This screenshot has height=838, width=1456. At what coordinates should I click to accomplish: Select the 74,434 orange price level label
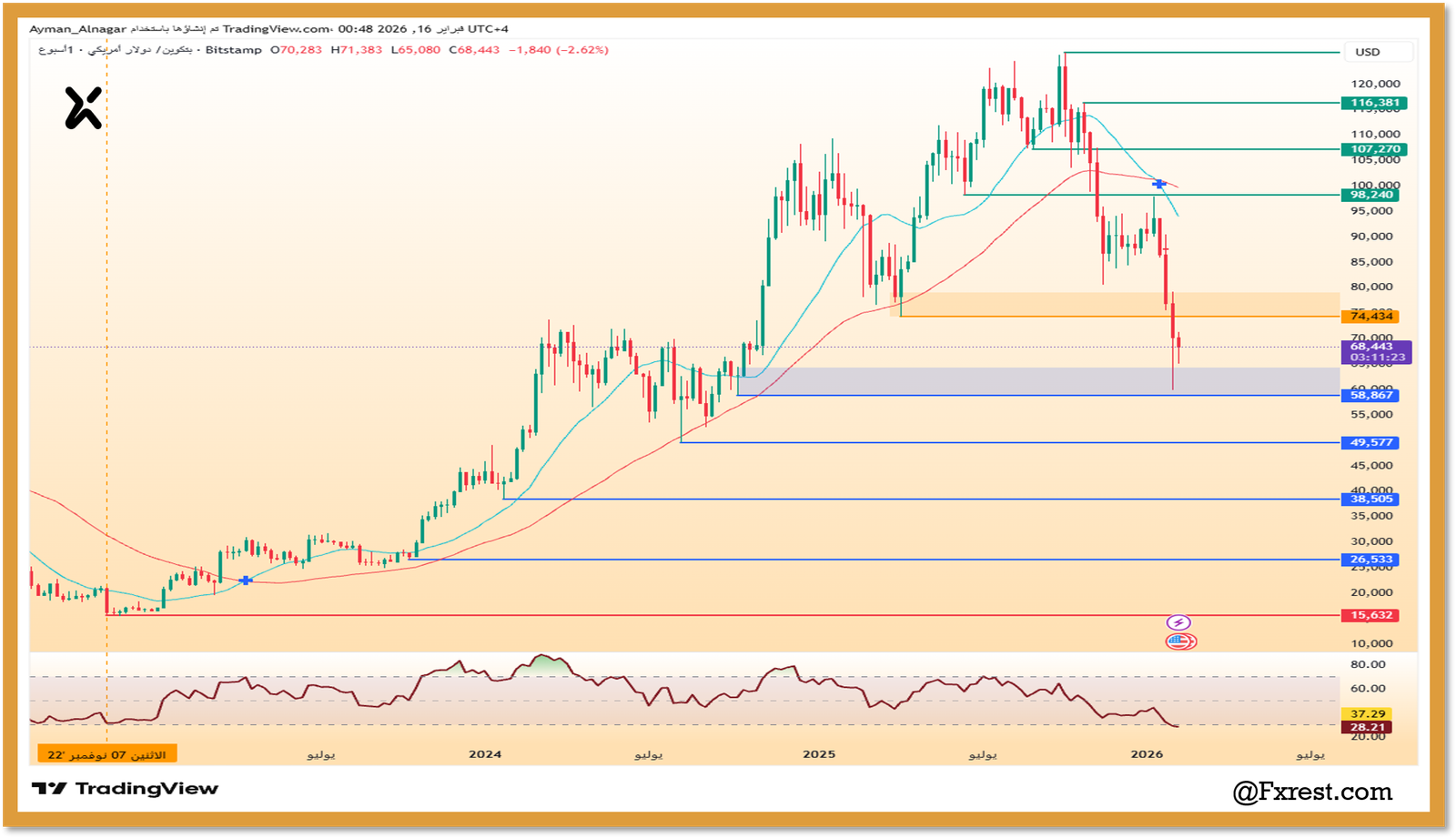click(1370, 316)
